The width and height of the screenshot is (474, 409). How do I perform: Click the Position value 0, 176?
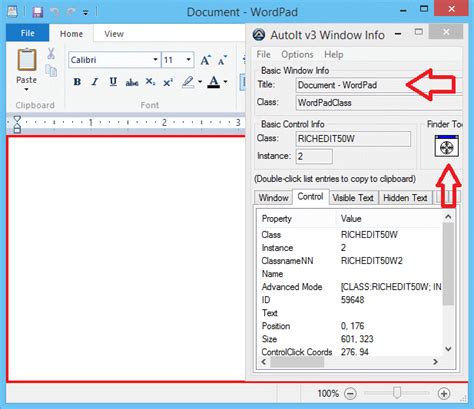[x=352, y=326]
